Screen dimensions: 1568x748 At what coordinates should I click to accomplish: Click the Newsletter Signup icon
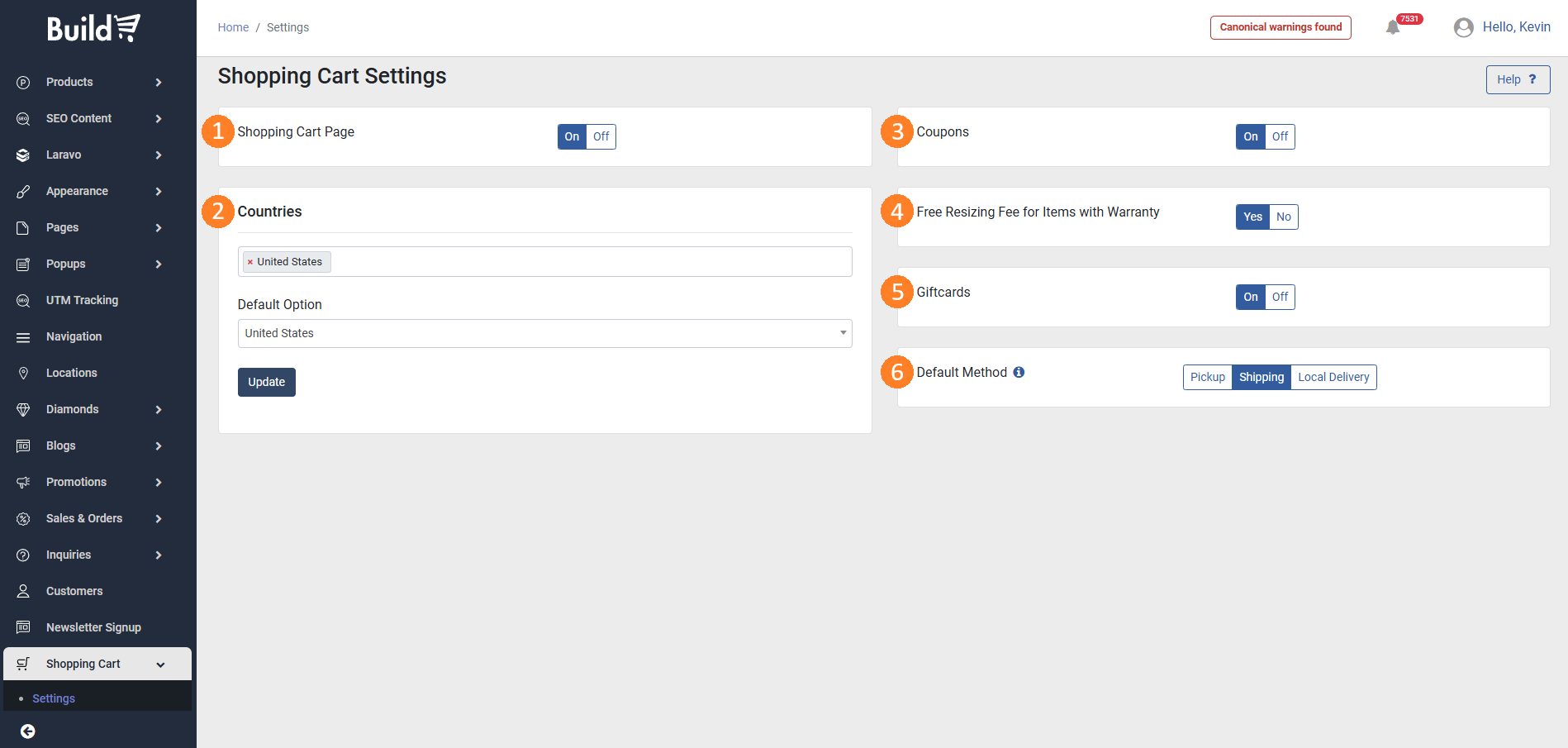coord(23,627)
